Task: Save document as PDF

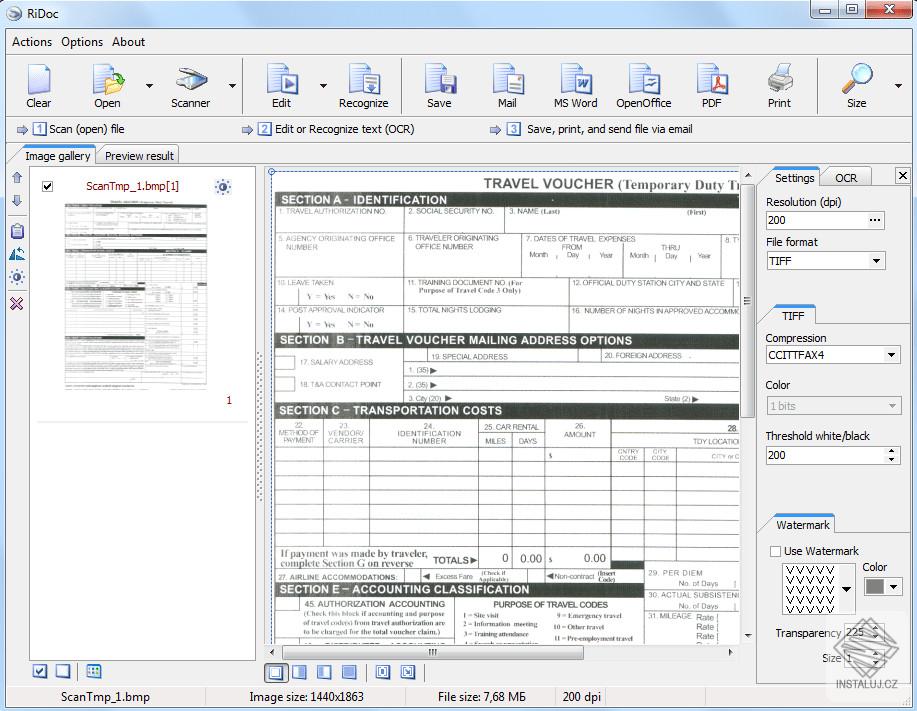Action: point(711,86)
